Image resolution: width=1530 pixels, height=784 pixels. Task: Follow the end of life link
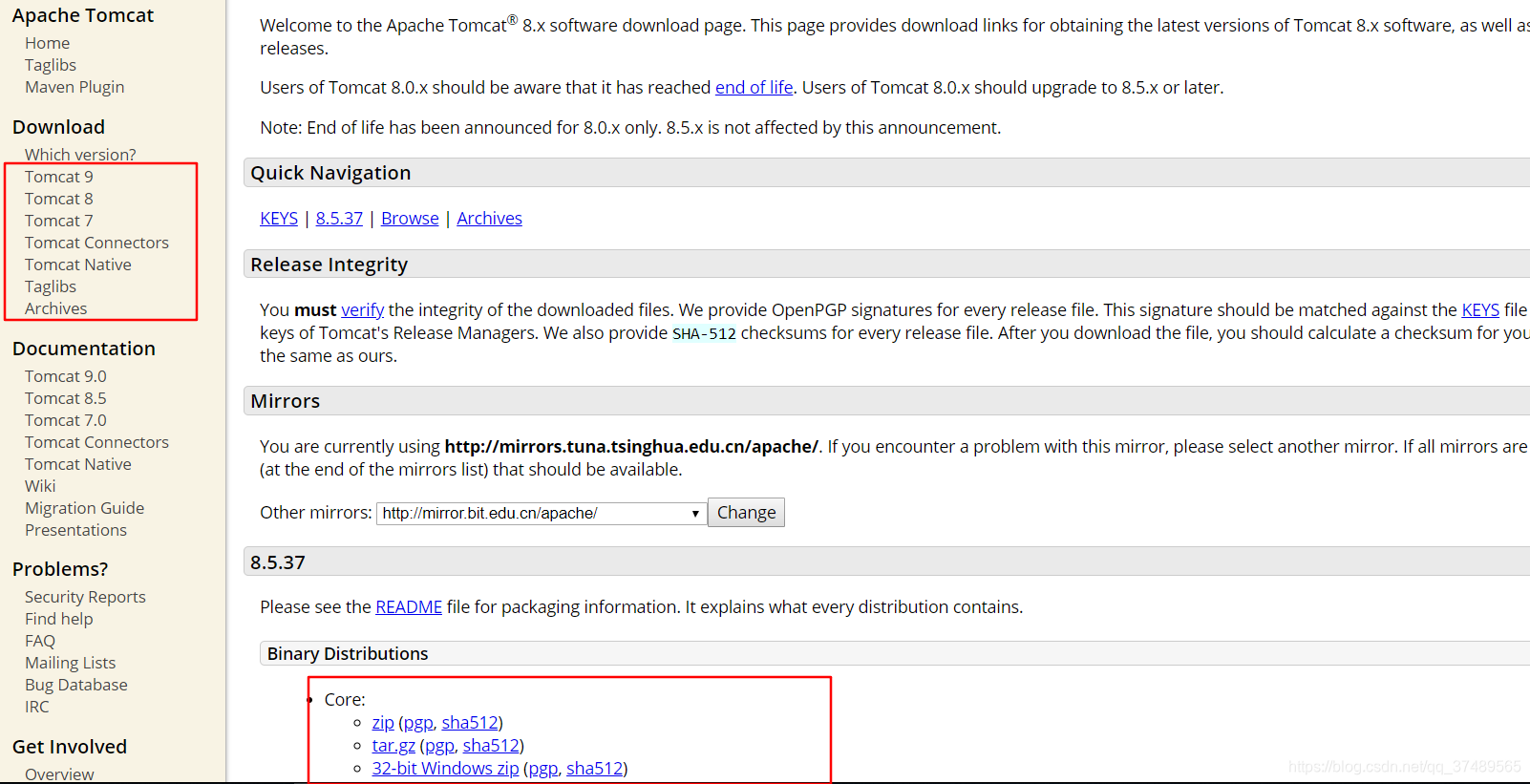(x=754, y=88)
